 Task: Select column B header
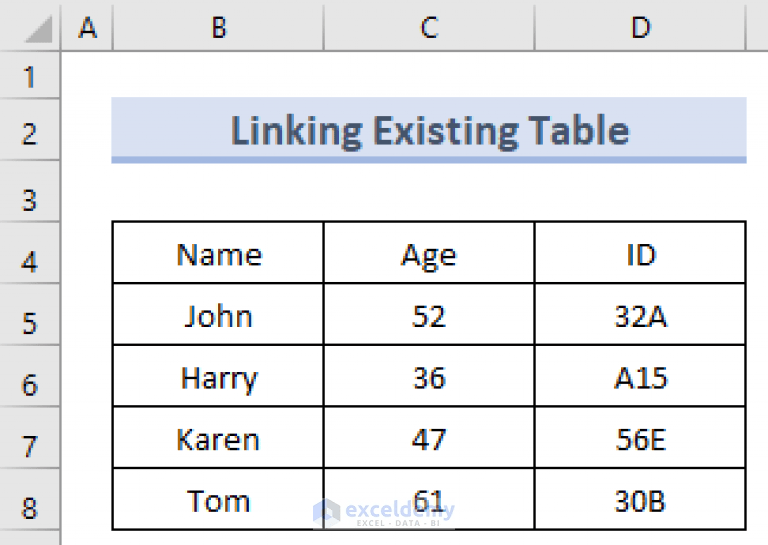pos(218,25)
